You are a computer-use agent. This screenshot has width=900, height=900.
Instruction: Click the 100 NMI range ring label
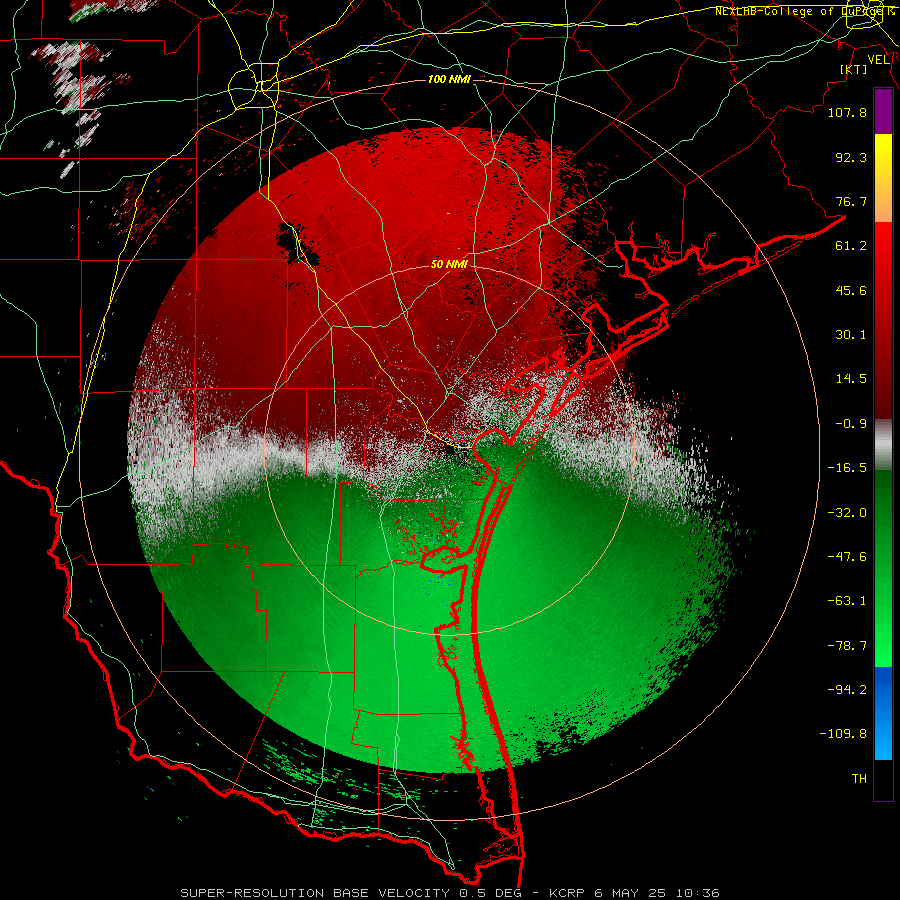(x=449, y=79)
